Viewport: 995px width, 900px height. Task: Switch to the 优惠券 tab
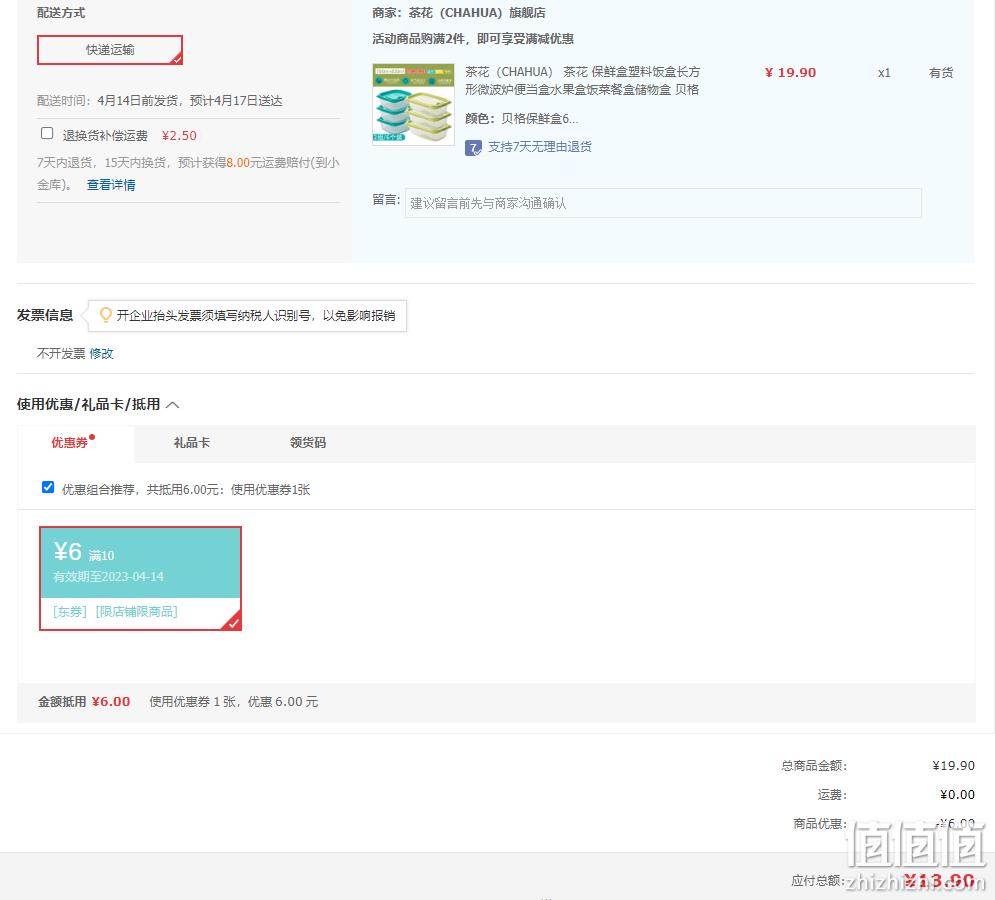[70, 442]
